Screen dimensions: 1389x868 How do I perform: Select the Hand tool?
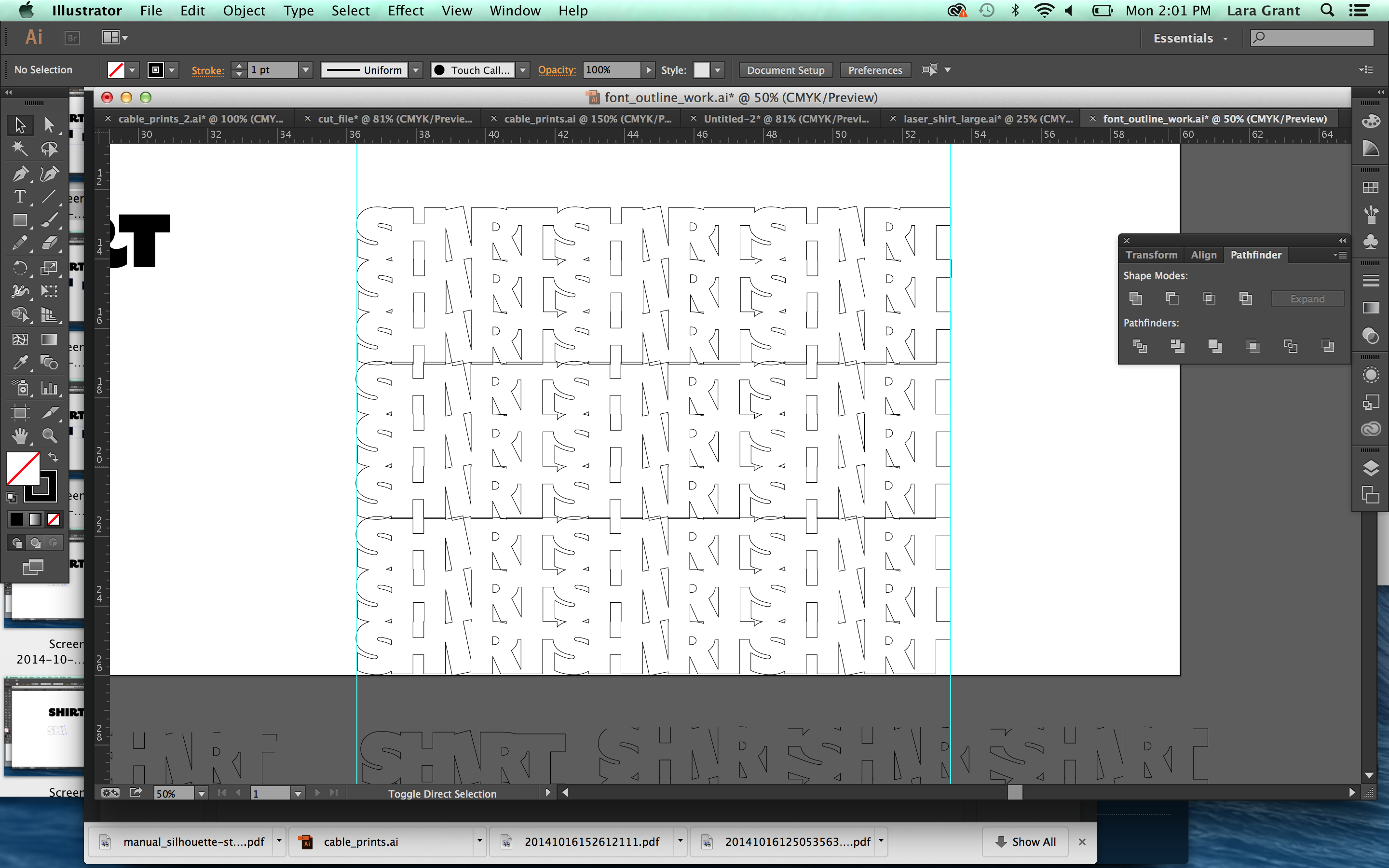coord(20,436)
